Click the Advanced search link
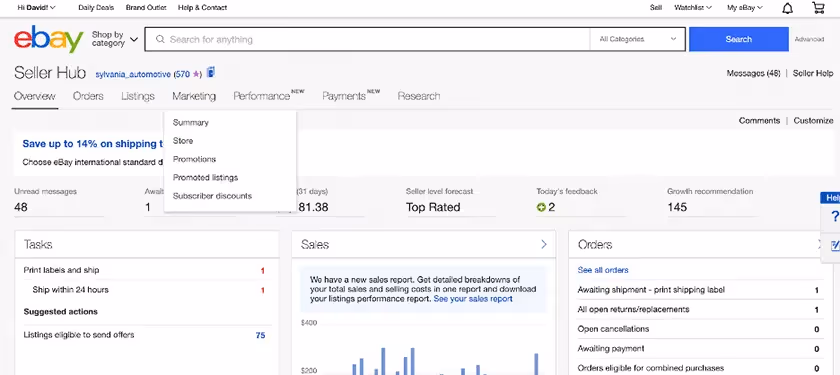 pos(809,39)
